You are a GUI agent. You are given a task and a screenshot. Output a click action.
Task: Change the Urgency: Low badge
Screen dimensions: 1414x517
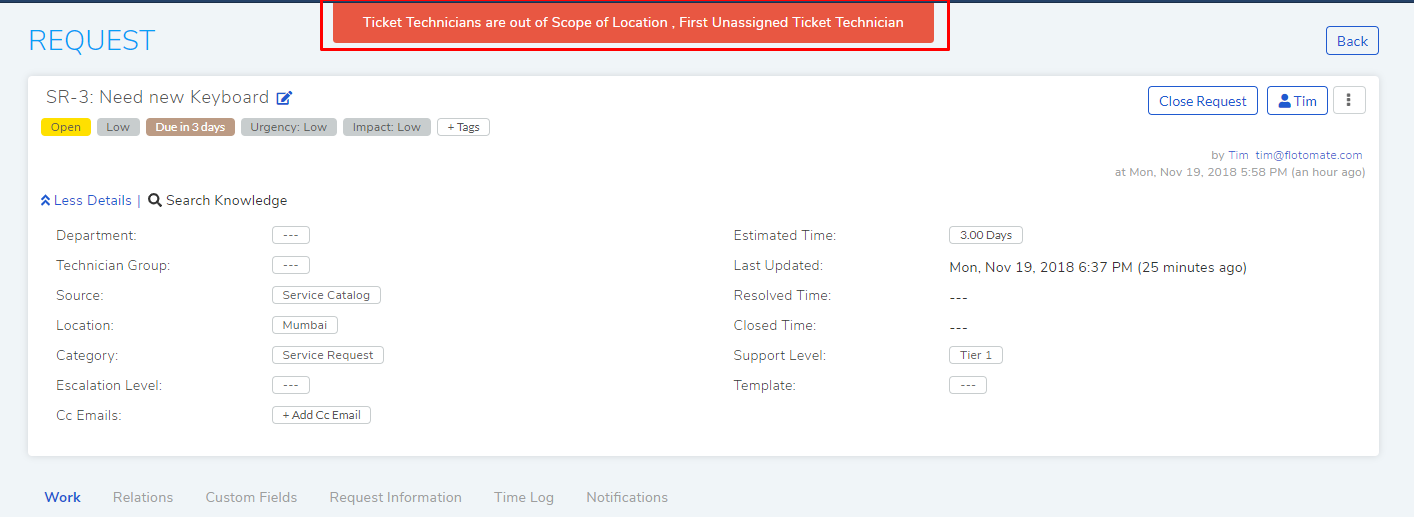pos(289,127)
